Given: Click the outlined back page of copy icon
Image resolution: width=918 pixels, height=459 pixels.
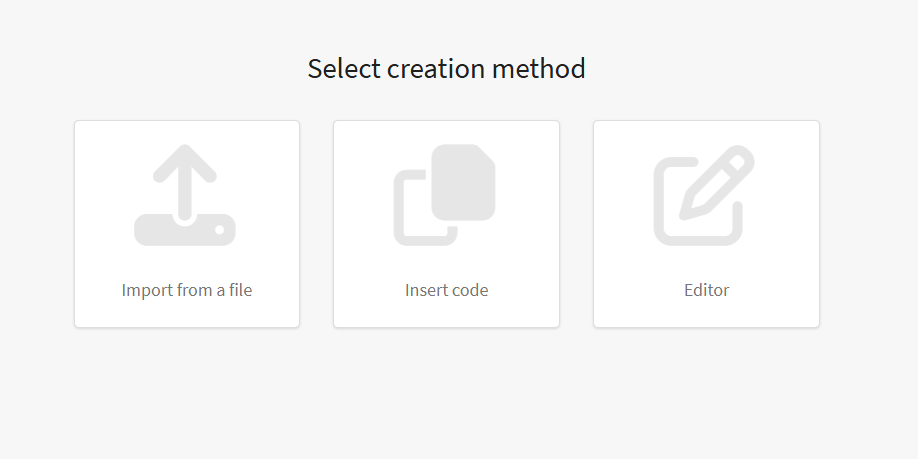Looking at the screenshot, I should click(425, 208).
